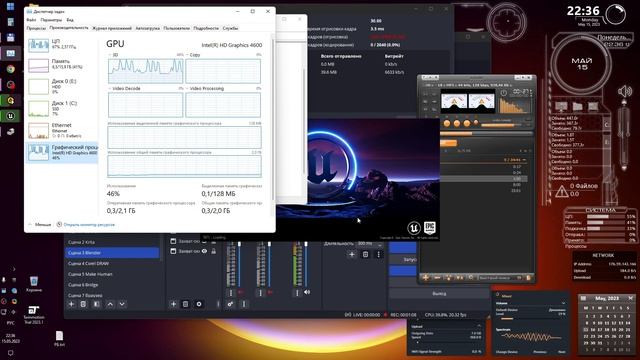Image resolution: width=640 pixels, height=360 pixels.
Task: Click the speaker volume icon in desktop widget
Action: tap(624, 91)
